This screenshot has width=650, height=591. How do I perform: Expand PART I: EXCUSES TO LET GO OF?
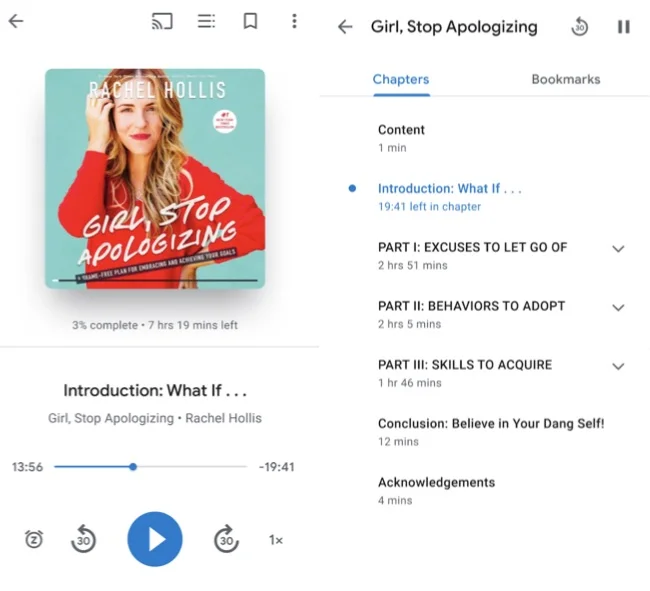[618, 249]
